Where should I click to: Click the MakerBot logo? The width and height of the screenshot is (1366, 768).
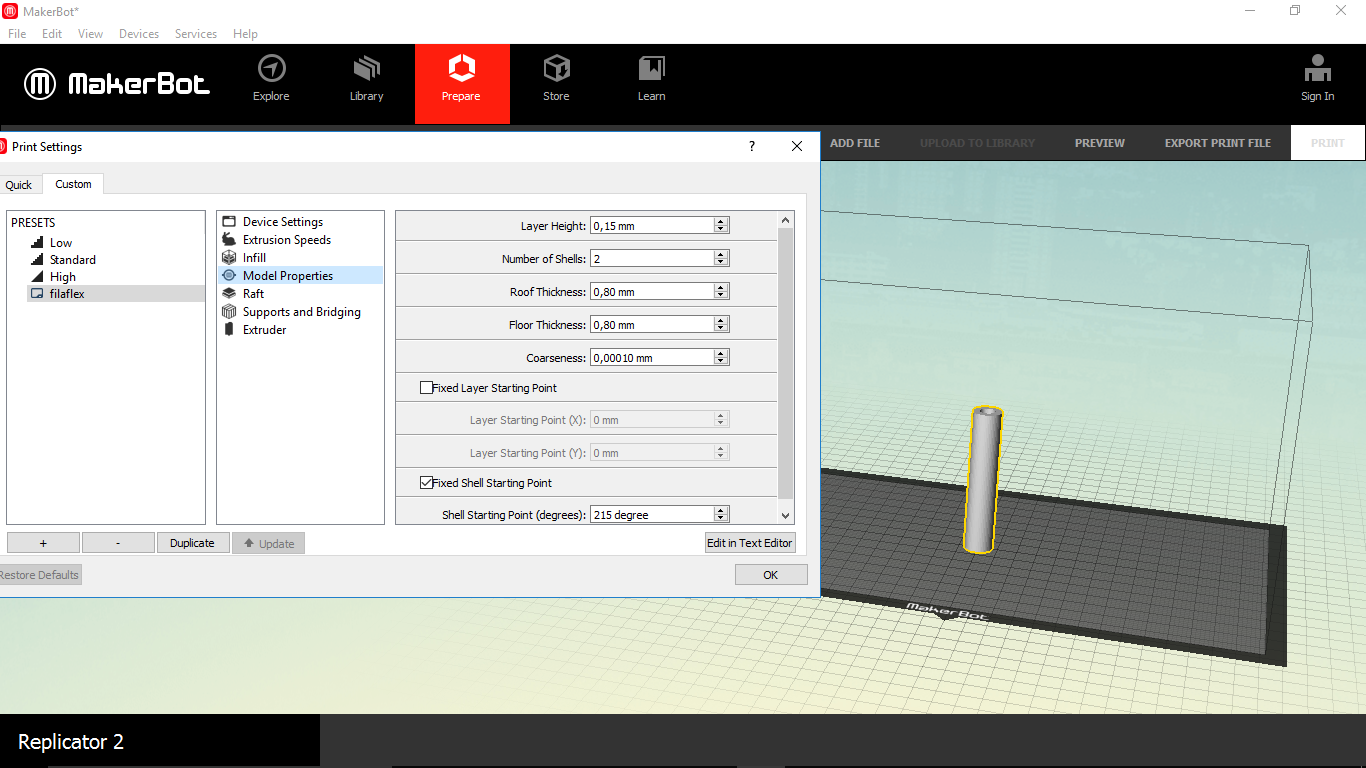pos(117,84)
